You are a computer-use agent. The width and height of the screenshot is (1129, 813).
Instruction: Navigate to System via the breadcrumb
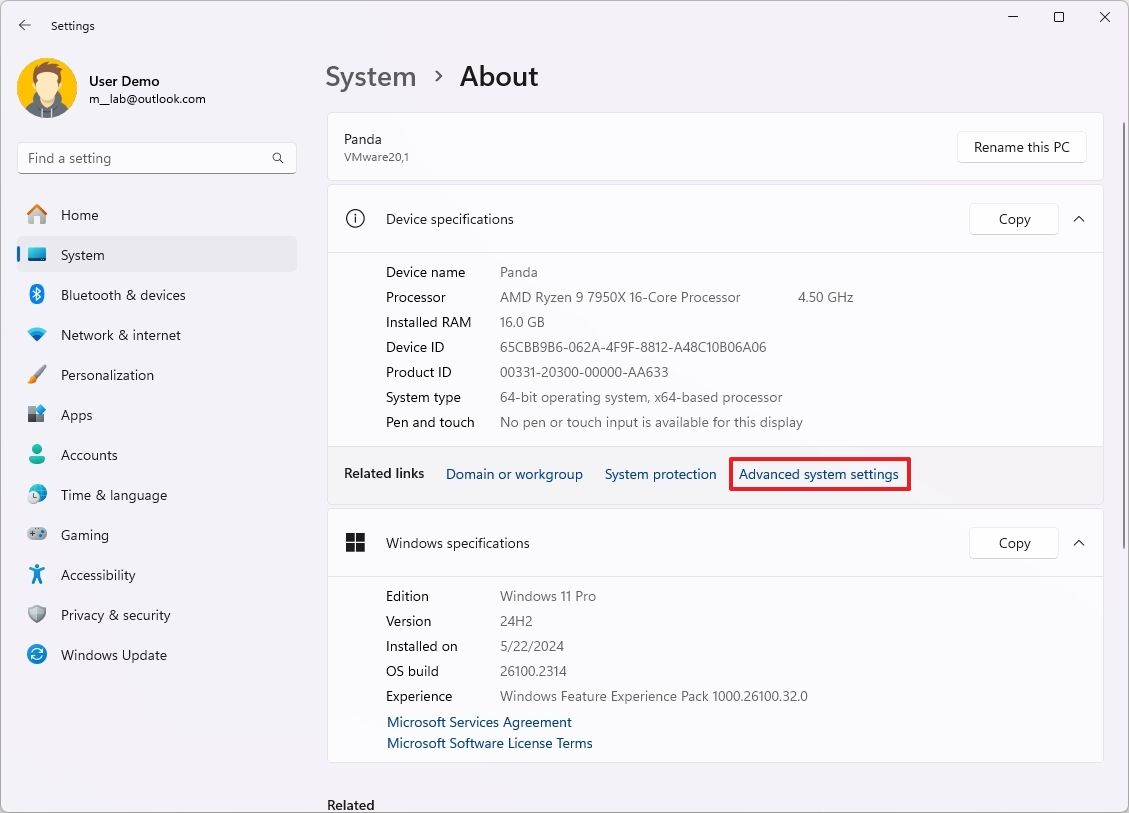click(371, 76)
